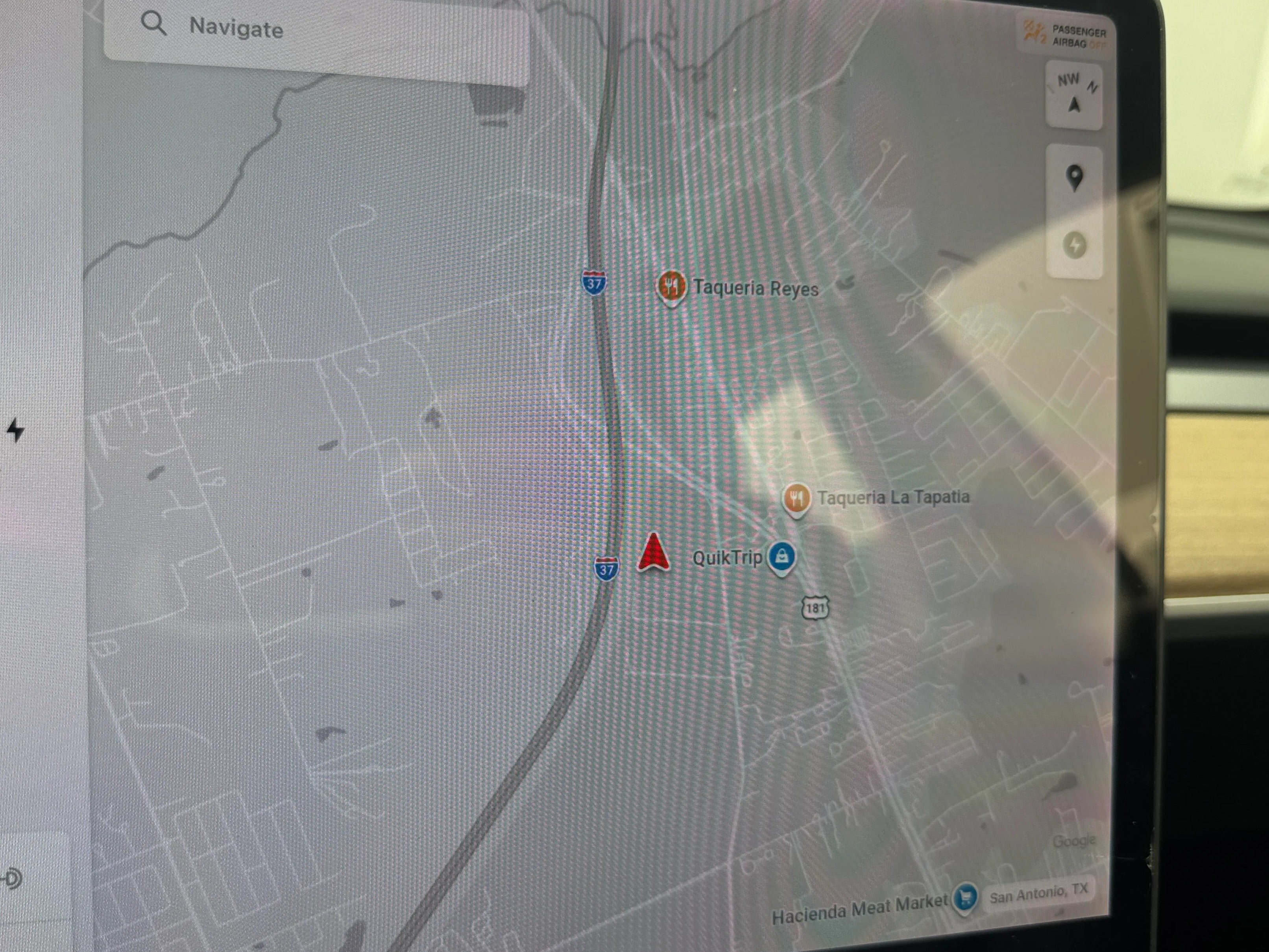Select Hacienda Meat Market cart pin
This screenshot has width=1269, height=952.
(965, 897)
